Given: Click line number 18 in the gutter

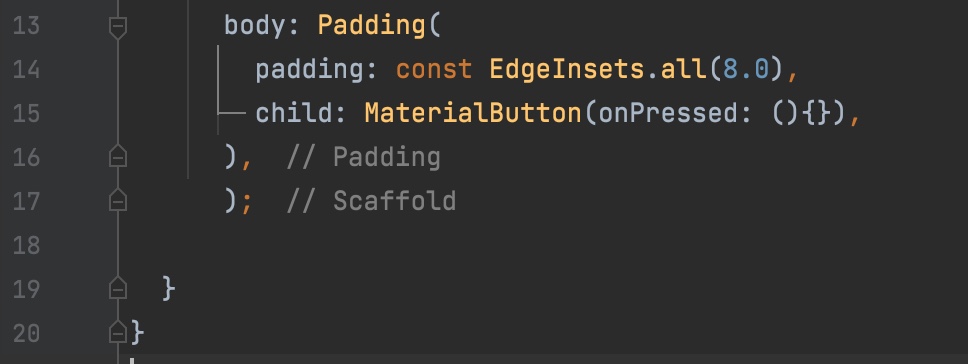Looking at the screenshot, I should [26, 246].
